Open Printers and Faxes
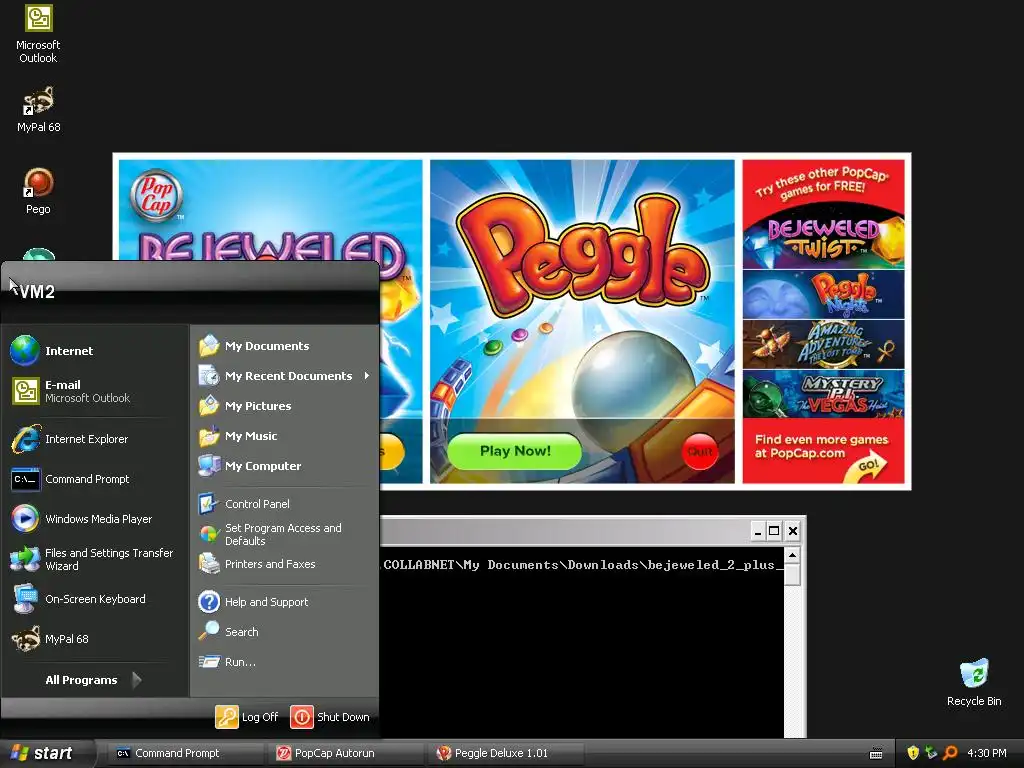 click(285, 564)
